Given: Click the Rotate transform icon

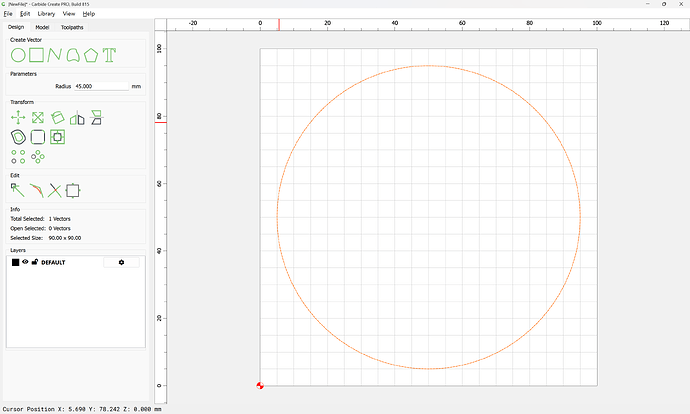Looking at the screenshot, I should [x=57, y=118].
